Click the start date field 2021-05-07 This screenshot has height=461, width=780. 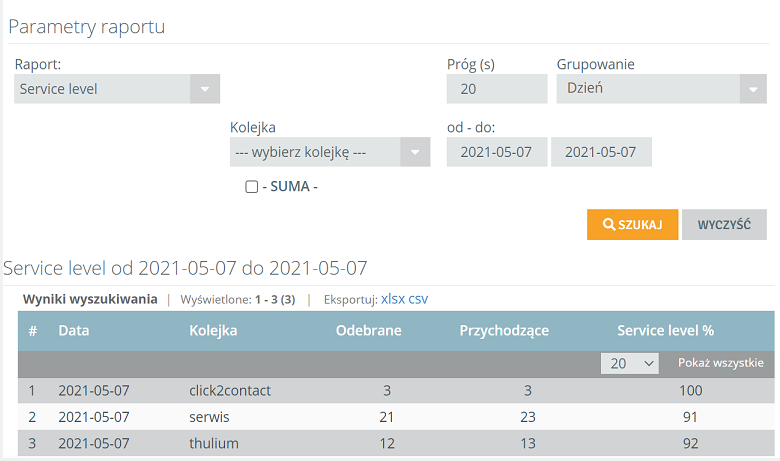[497, 152]
